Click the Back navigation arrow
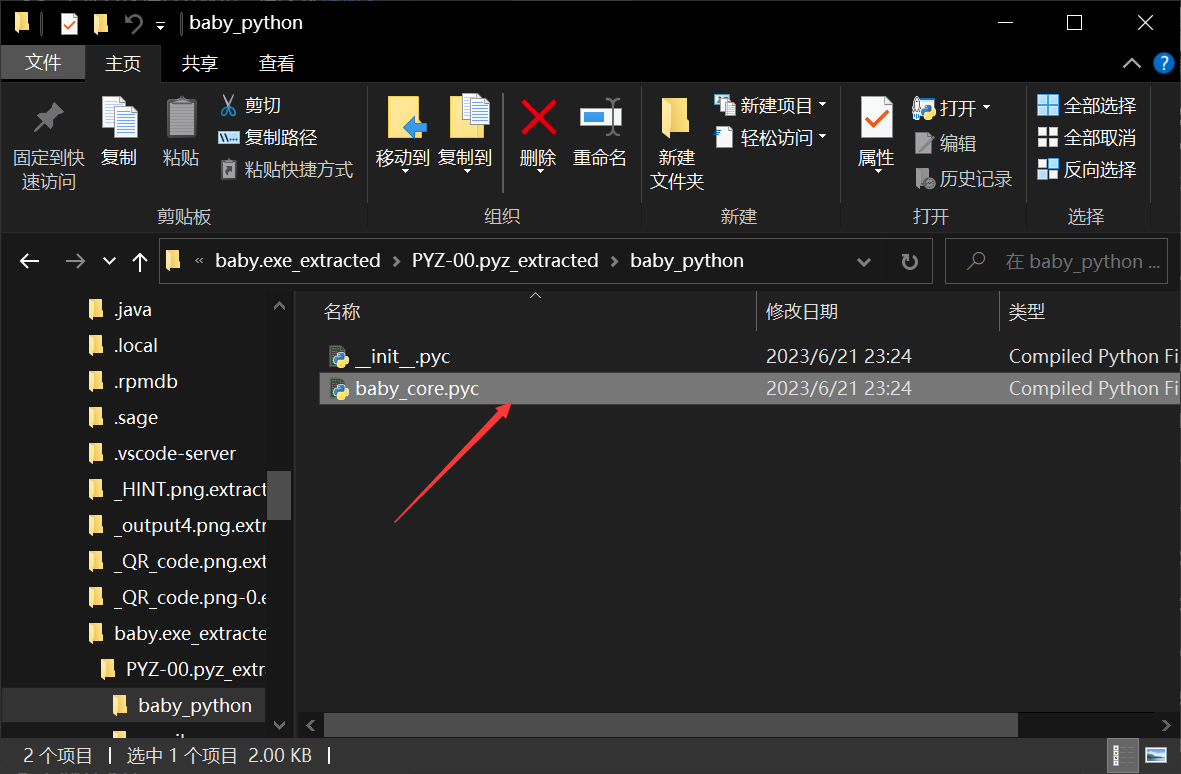Screen dimensions: 1181x774 [29, 261]
